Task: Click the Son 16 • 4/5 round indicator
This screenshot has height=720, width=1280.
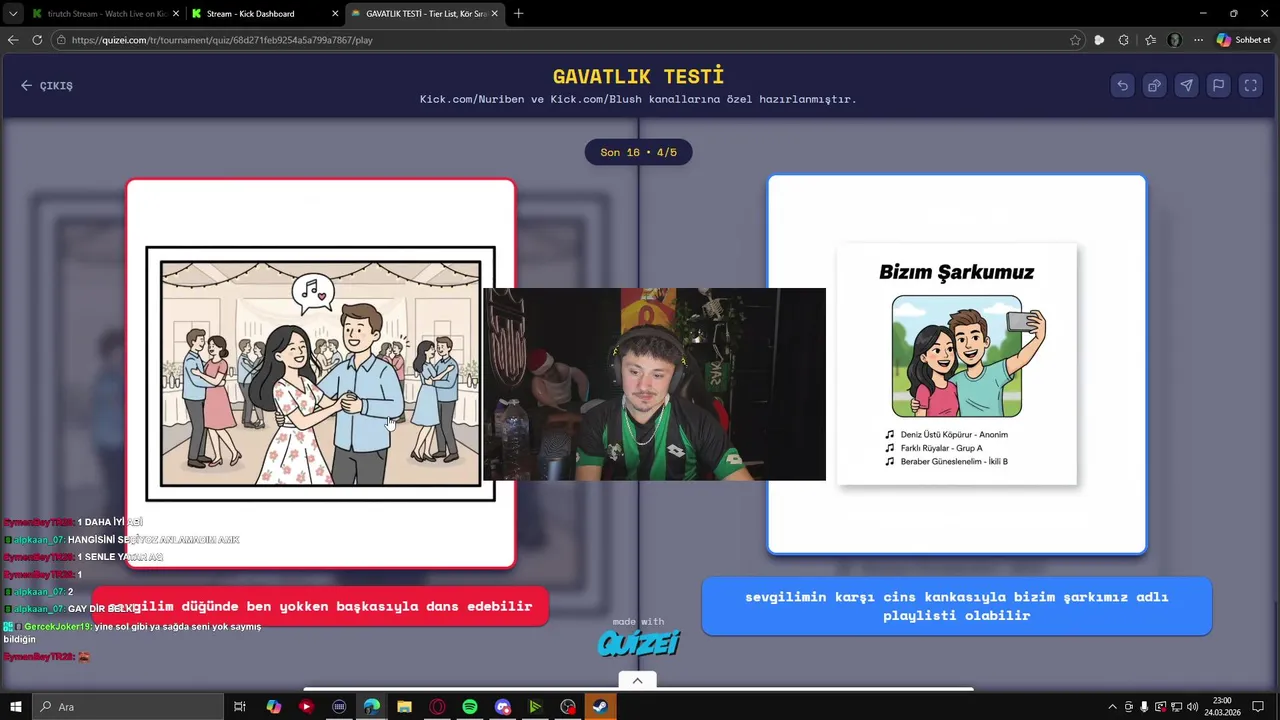Action: tap(638, 152)
